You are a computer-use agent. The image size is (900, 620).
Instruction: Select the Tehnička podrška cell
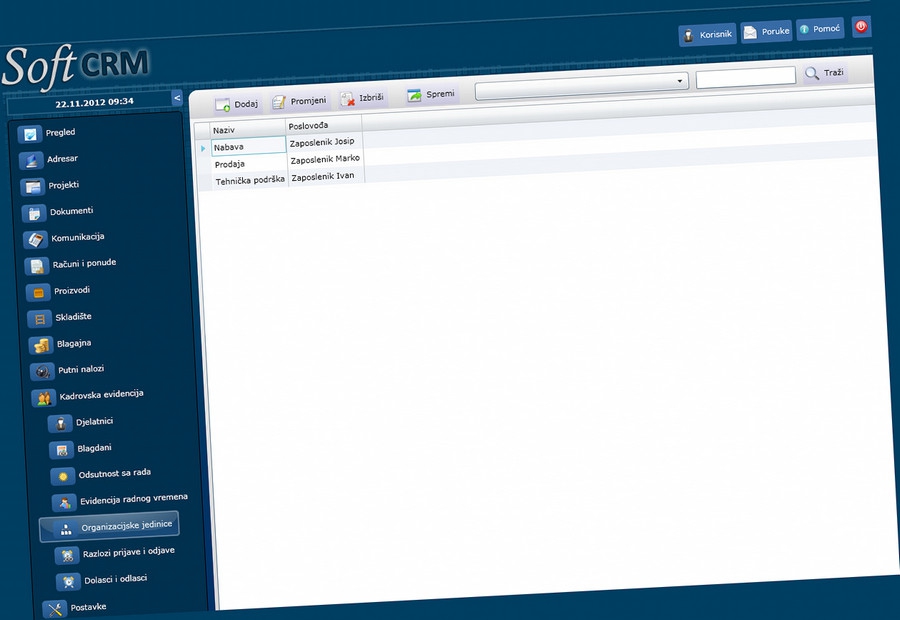click(250, 180)
